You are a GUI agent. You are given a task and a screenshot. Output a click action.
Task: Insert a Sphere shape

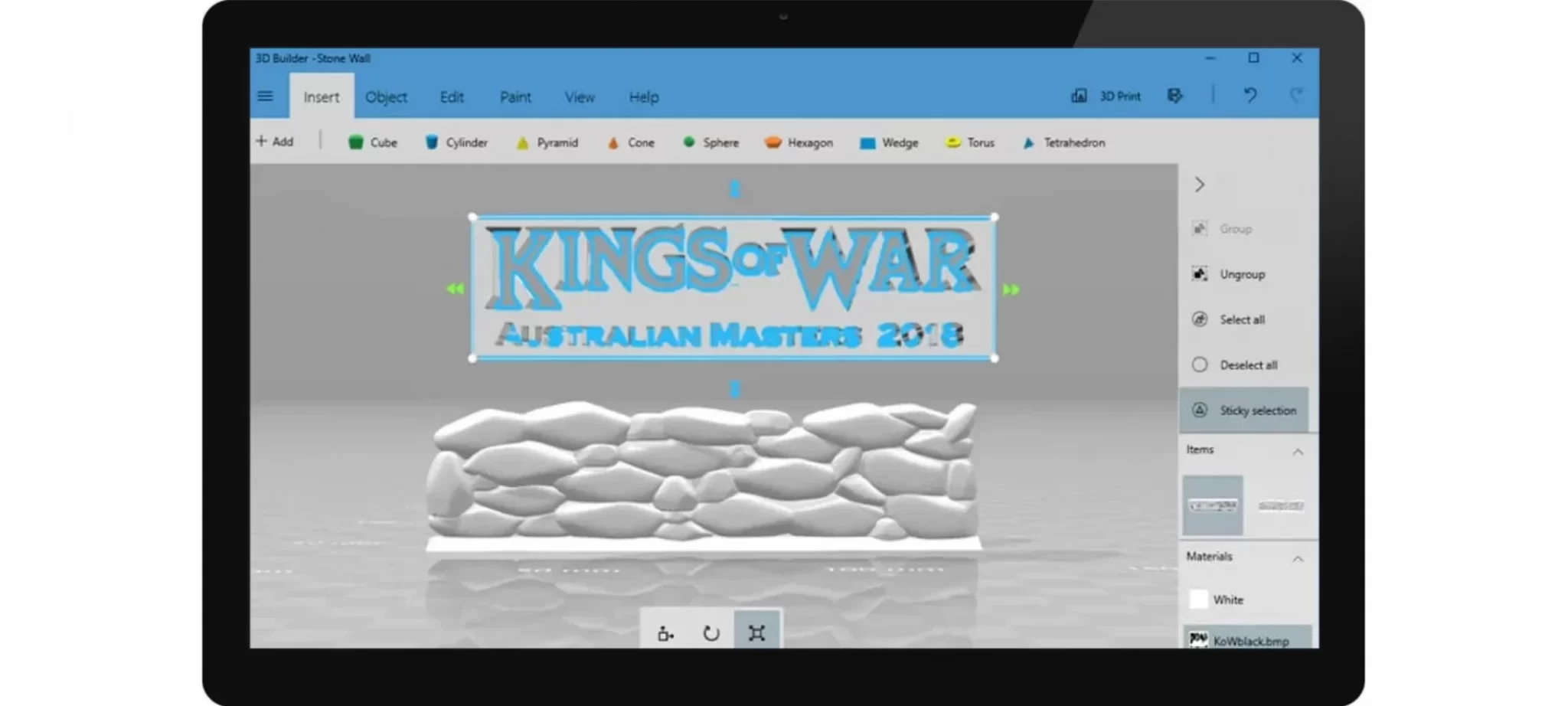[710, 142]
